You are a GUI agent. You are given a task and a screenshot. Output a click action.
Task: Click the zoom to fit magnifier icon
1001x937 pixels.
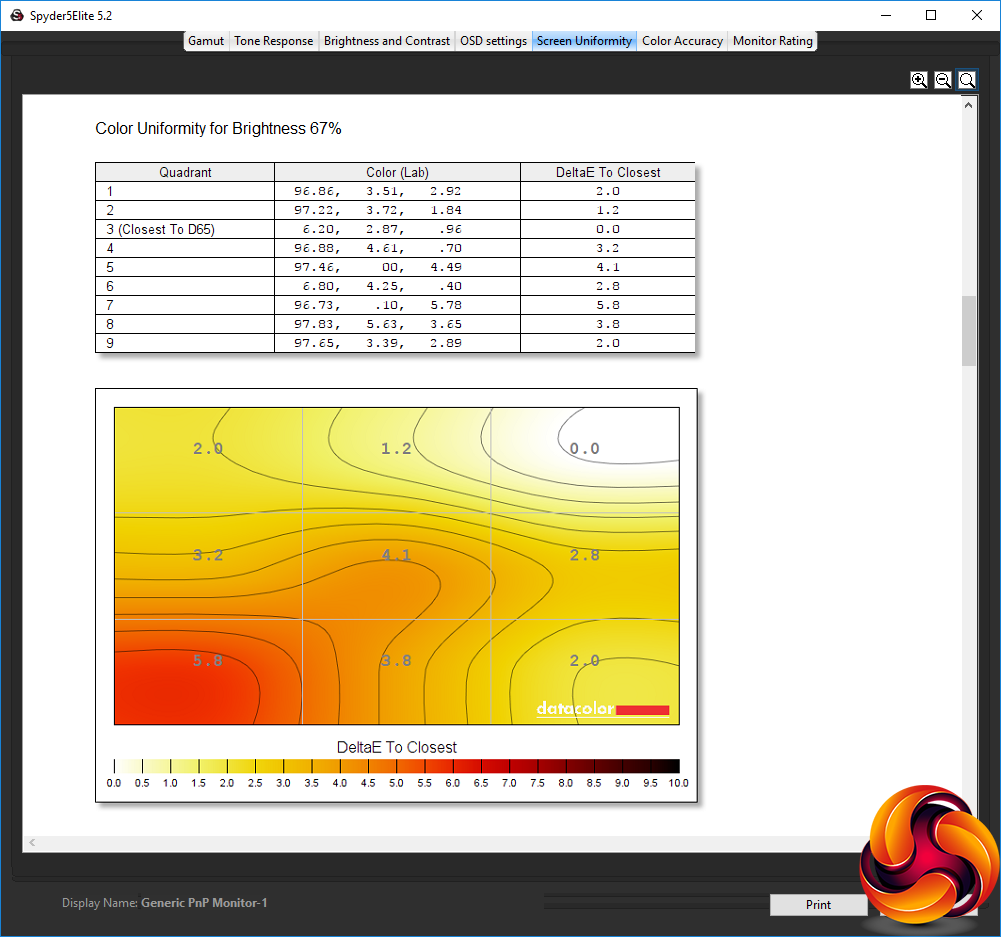[967, 80]
